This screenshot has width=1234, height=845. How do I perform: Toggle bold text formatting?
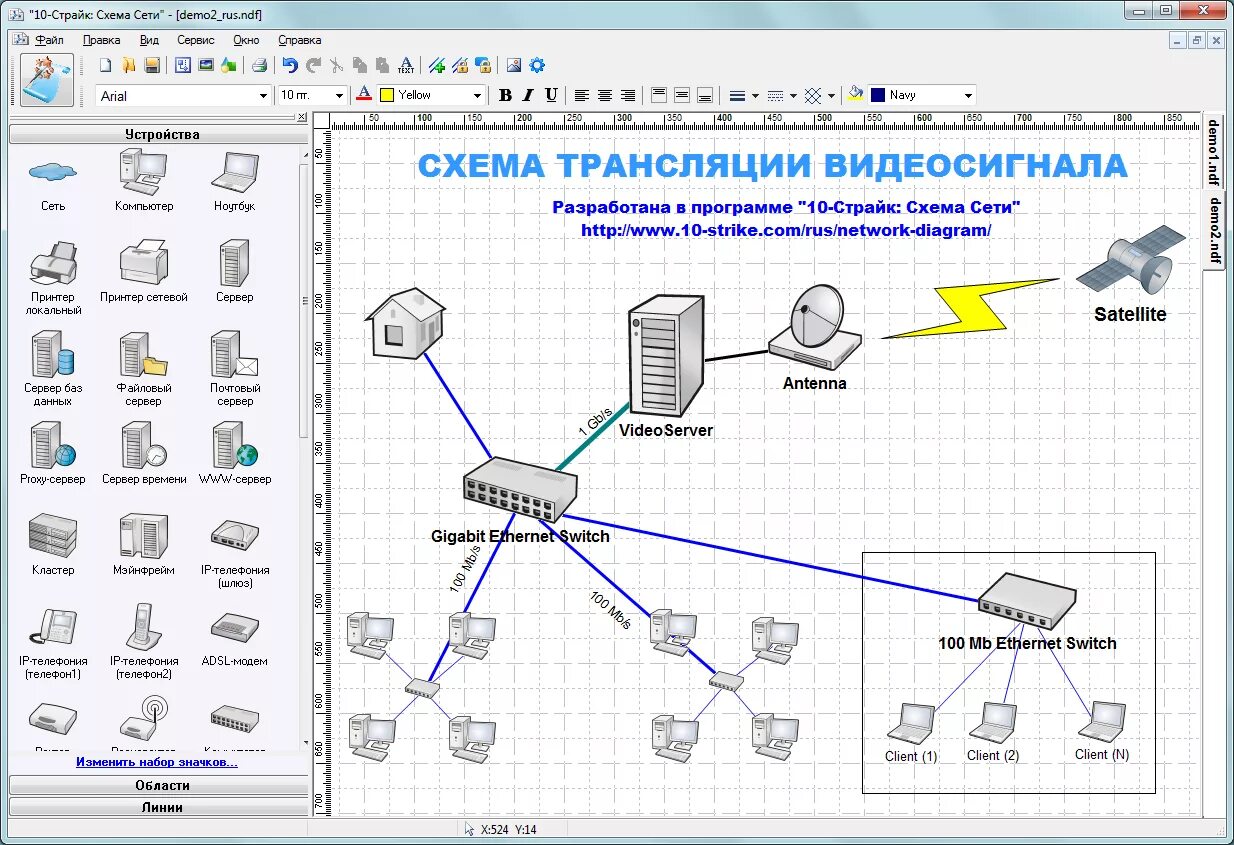point(505,96)
